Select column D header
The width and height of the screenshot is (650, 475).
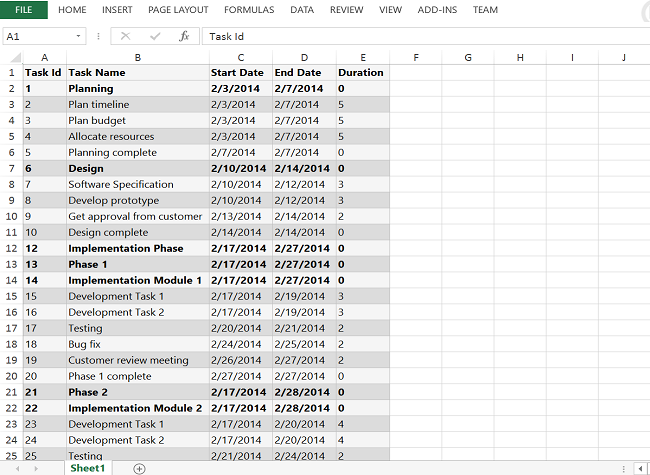[x=304, y=58]
